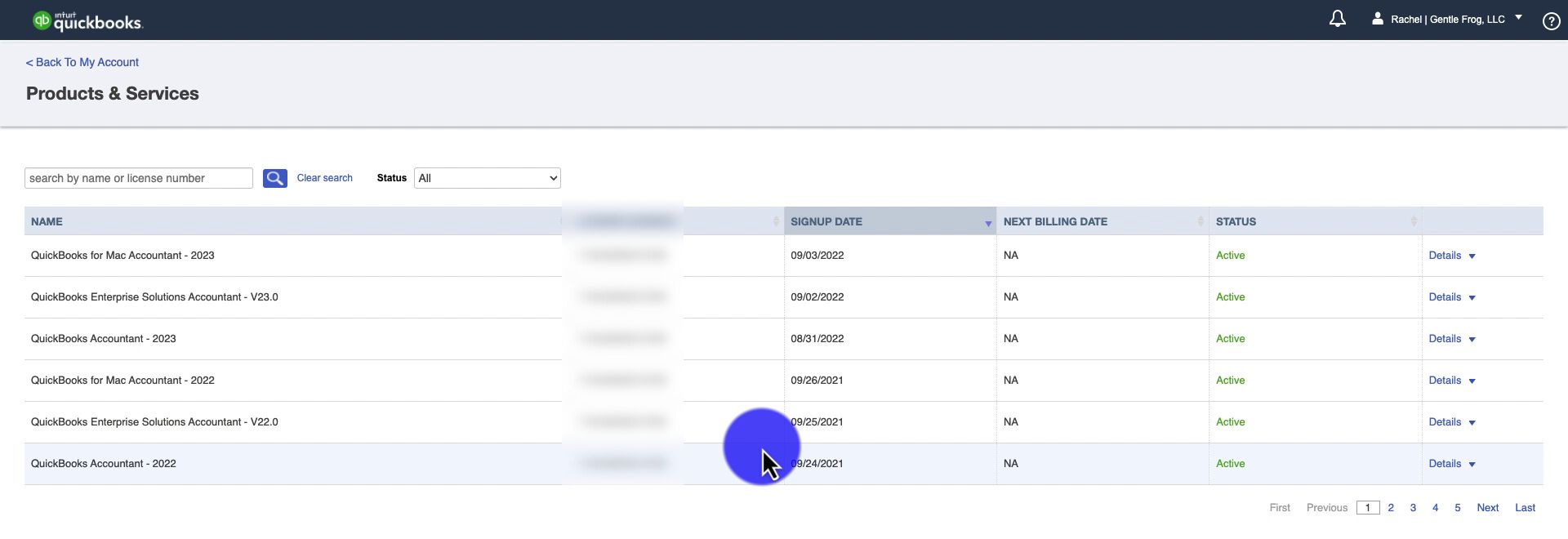
Task: Expand Details arrow for QuickBooks for Mac Accountant - 2023
Action: [1472, 256]
